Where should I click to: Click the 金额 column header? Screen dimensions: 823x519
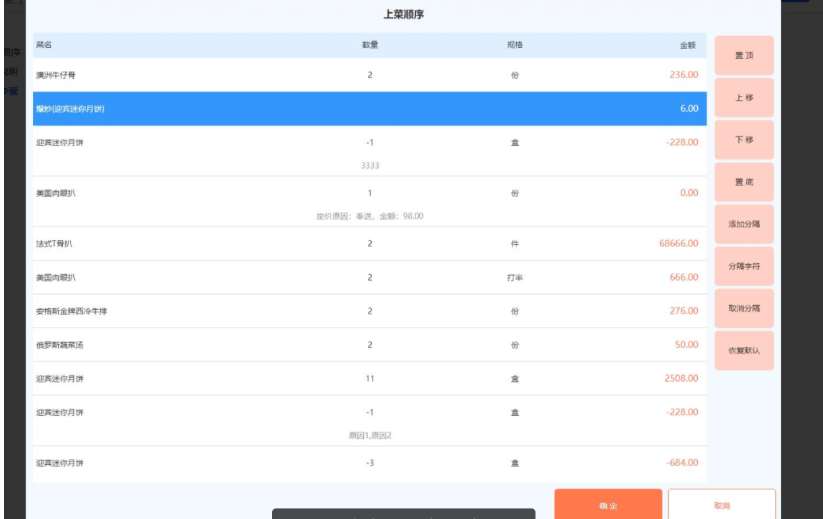click(687, 45)
